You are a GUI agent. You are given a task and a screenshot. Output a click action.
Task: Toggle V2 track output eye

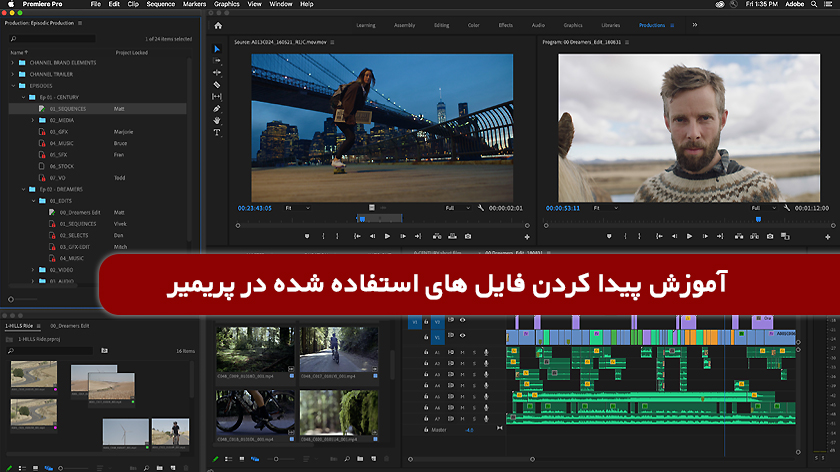tap(462, 320)
